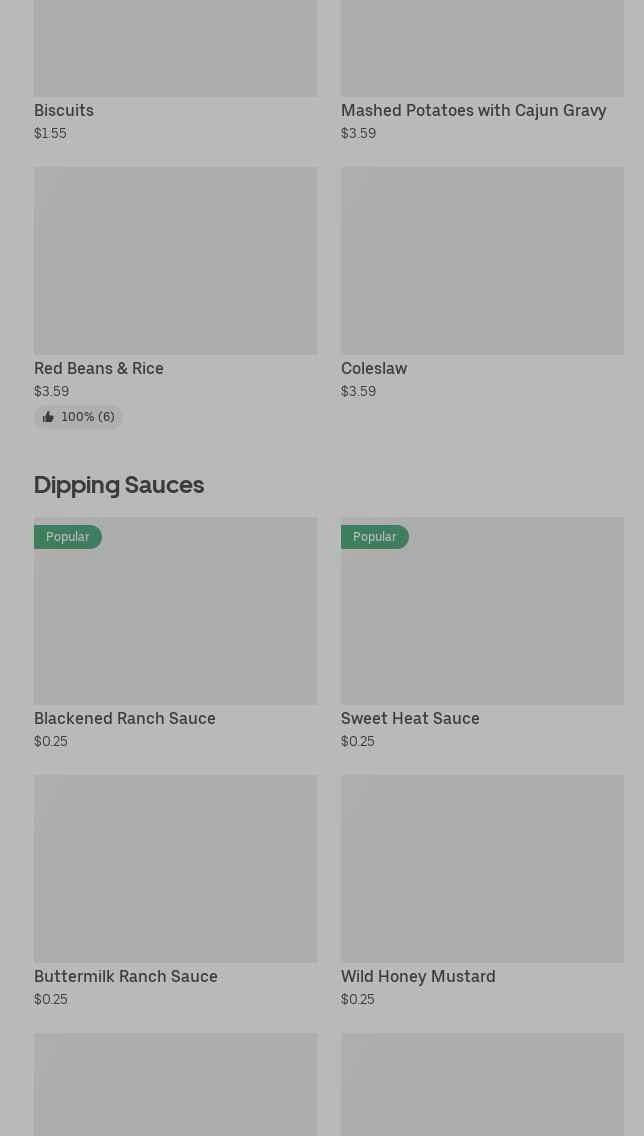
Task: Click the Wild Honey Mustard image
Action: 482,868
